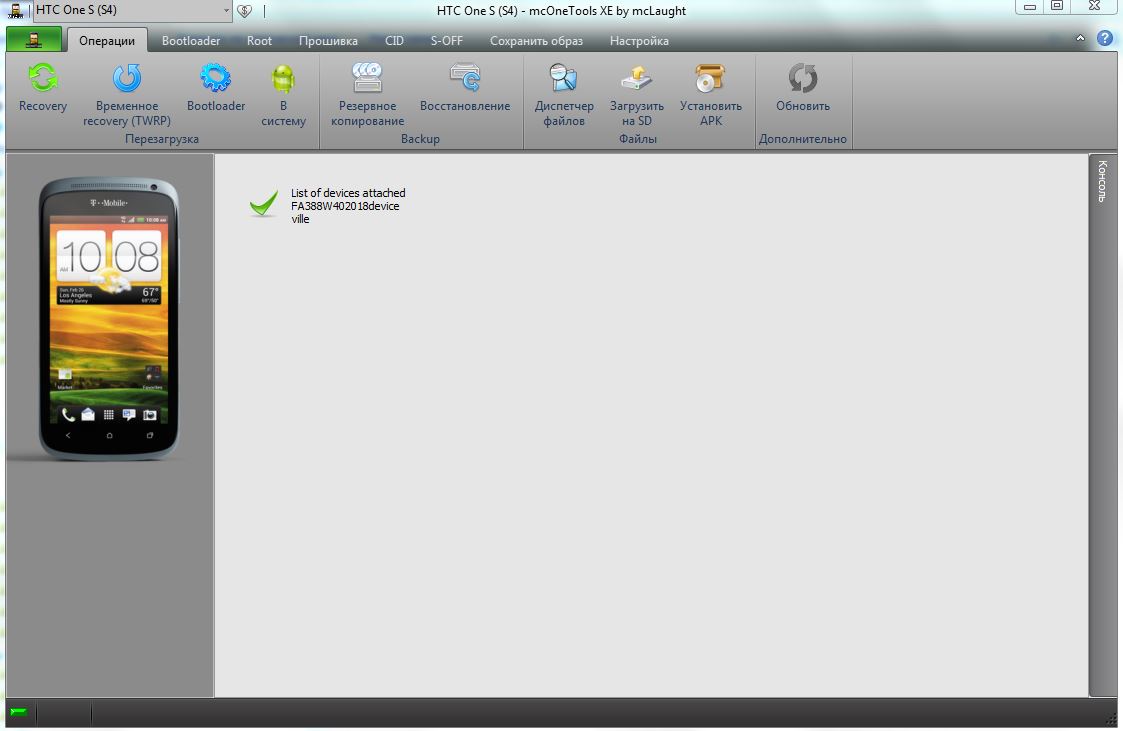Screen dimensions: 1123x731
Task: Select the S-OFF tab
Action: [x=446, y=41]
